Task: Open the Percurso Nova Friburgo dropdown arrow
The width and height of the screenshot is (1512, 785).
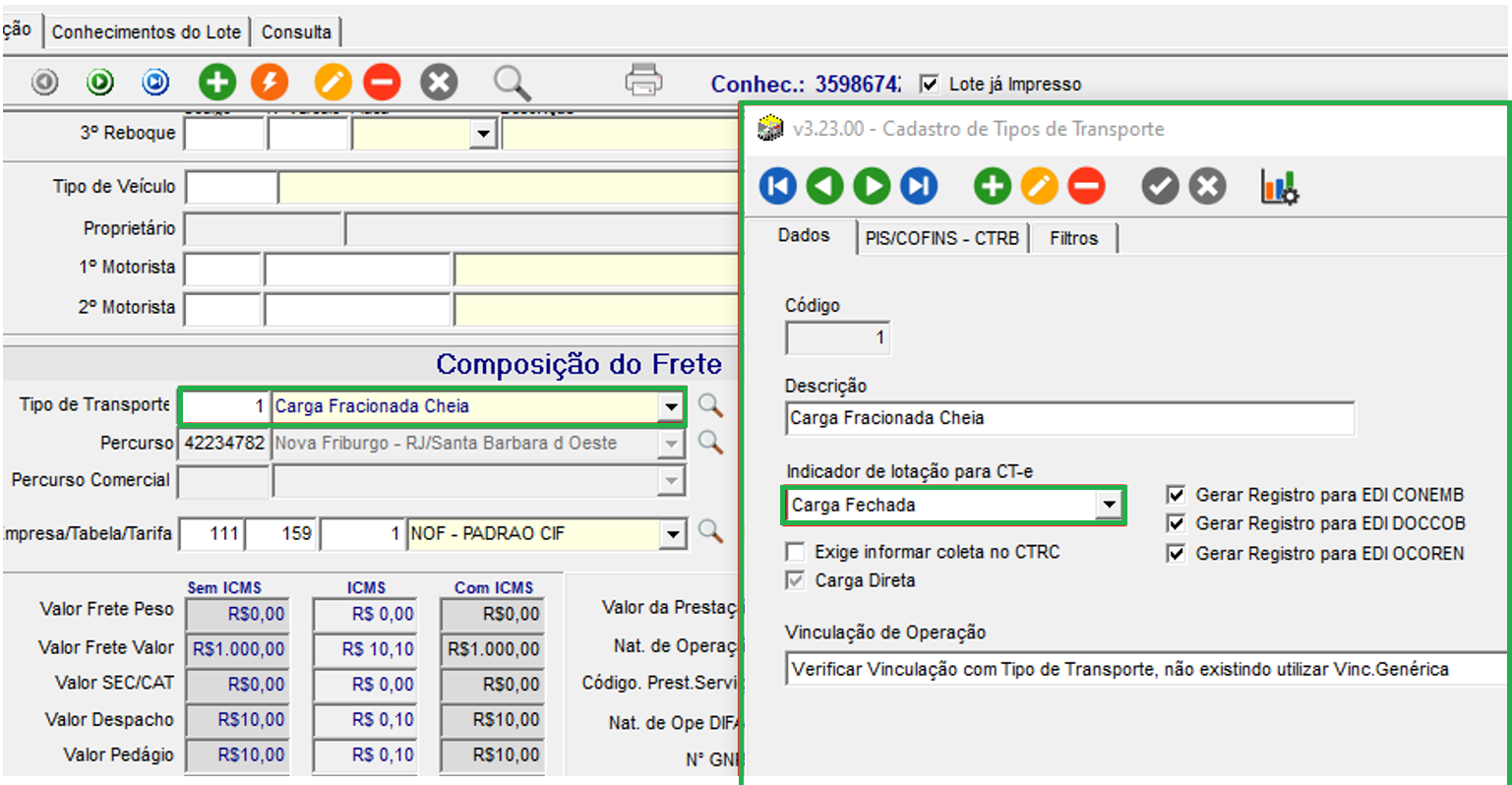Action: tap(671, 444)
